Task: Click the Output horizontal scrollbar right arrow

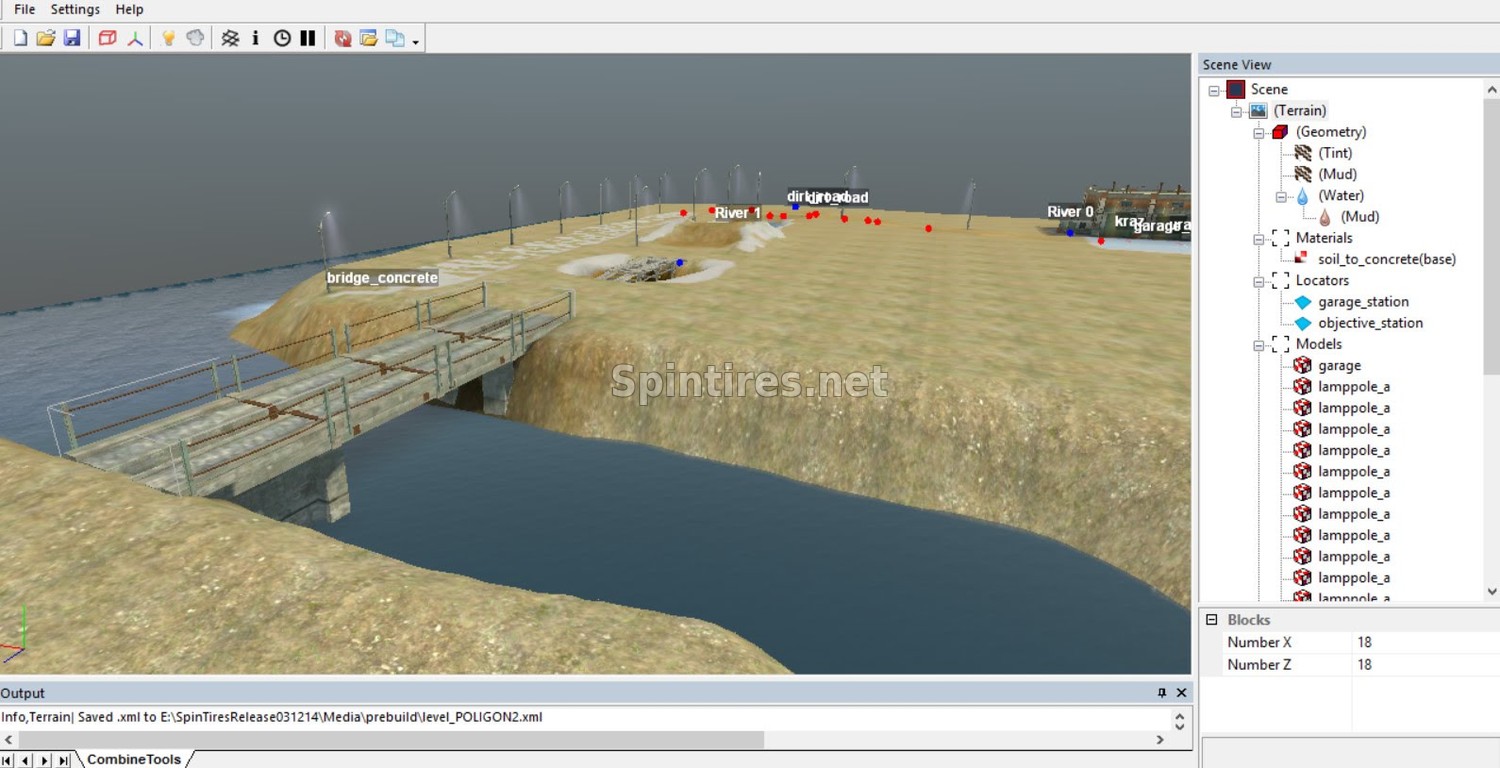Action: click(1160, 740)
